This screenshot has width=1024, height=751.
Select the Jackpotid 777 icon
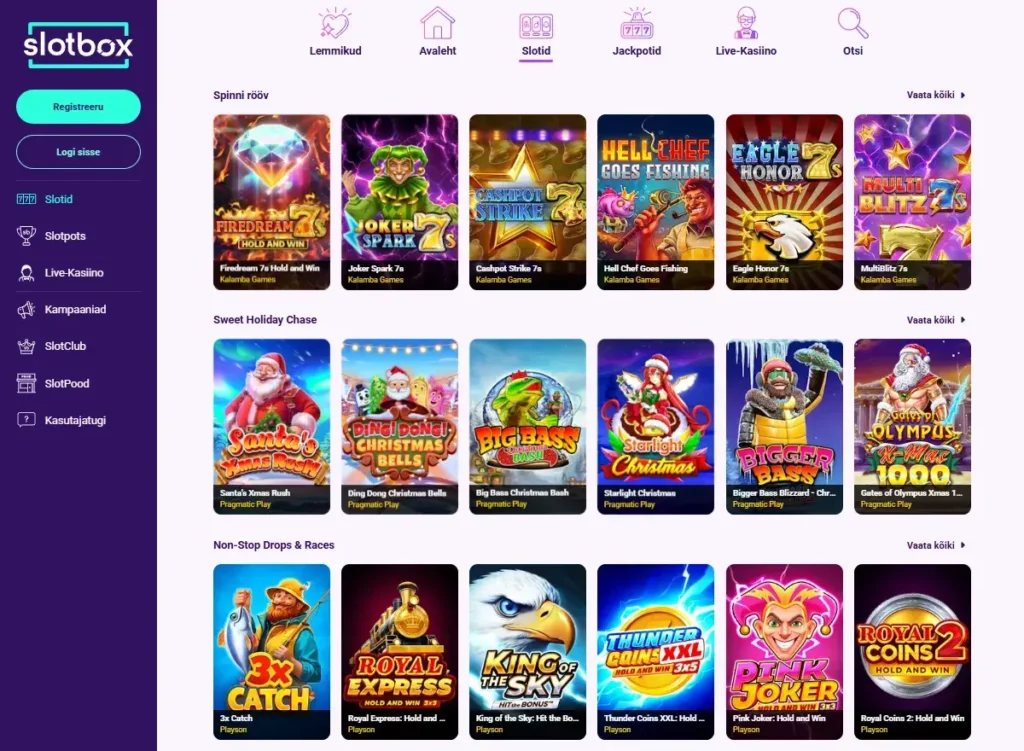pos(637,24)
